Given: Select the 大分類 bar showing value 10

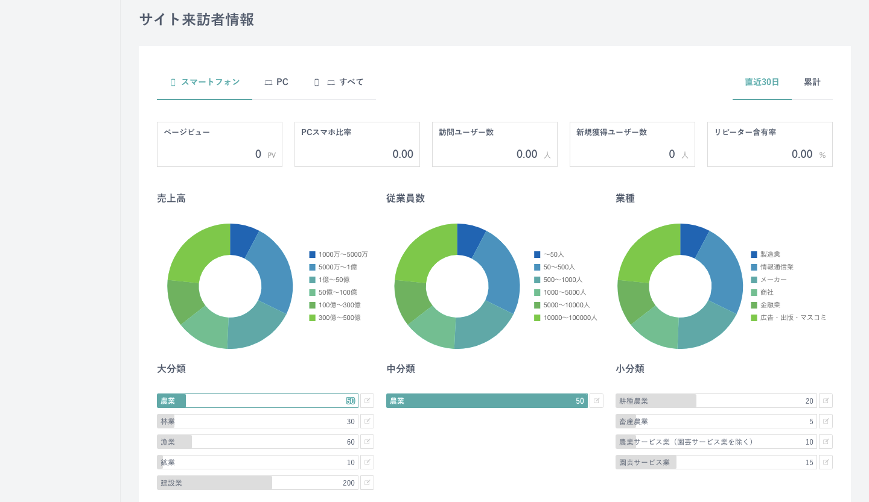Looking at the screenshot, I should pos(258,462).
